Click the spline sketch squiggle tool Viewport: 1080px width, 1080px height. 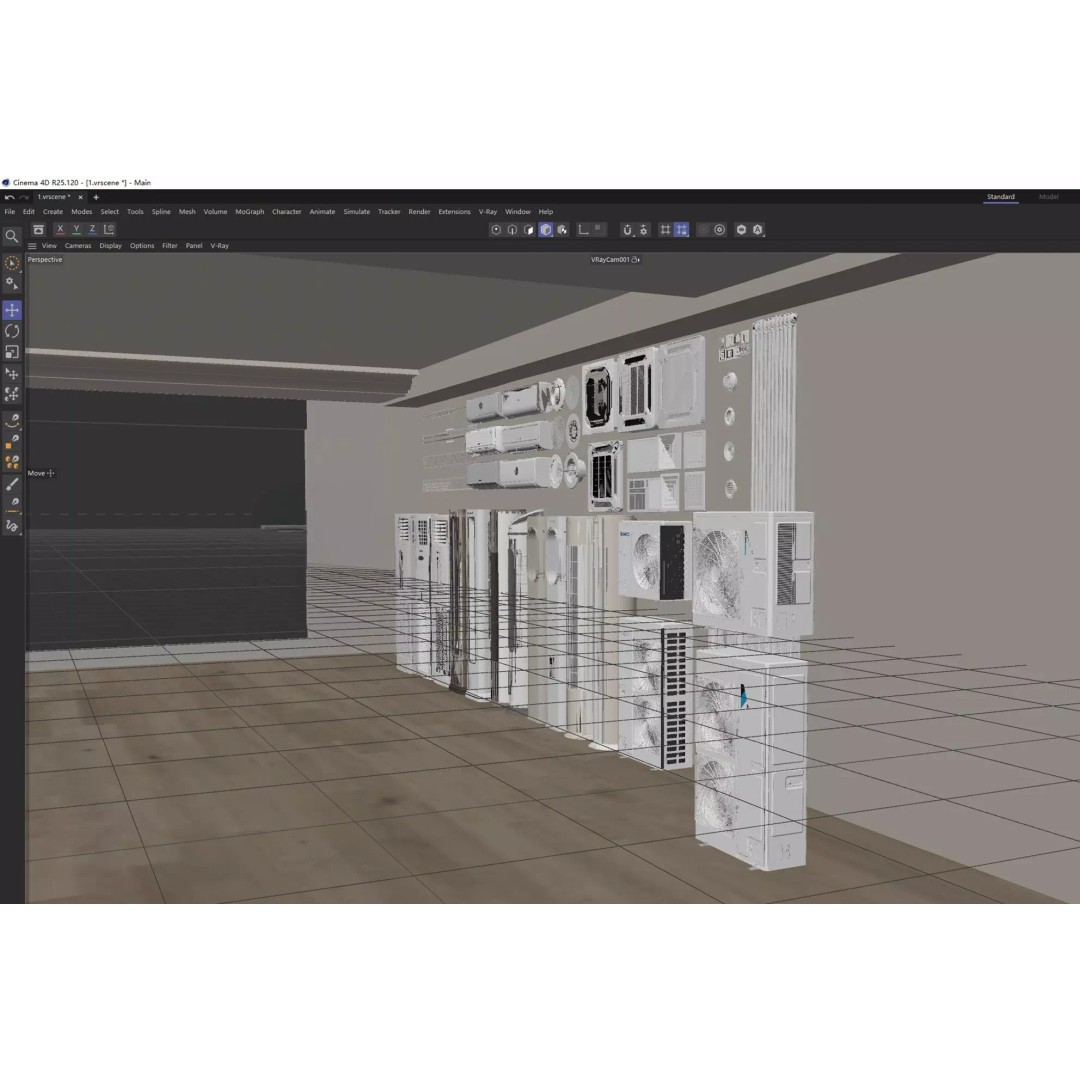12,527
